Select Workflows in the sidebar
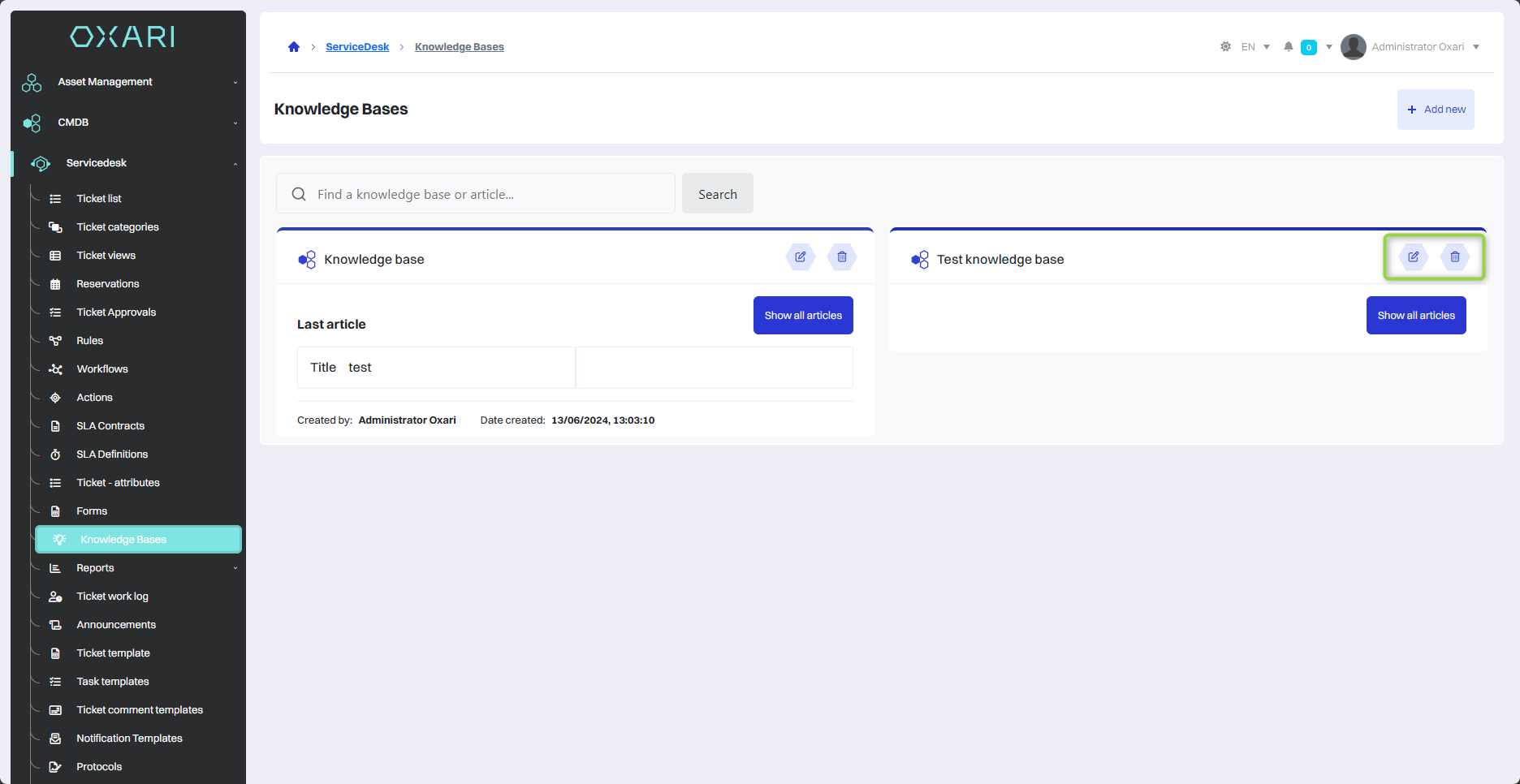 click(102, 369)
